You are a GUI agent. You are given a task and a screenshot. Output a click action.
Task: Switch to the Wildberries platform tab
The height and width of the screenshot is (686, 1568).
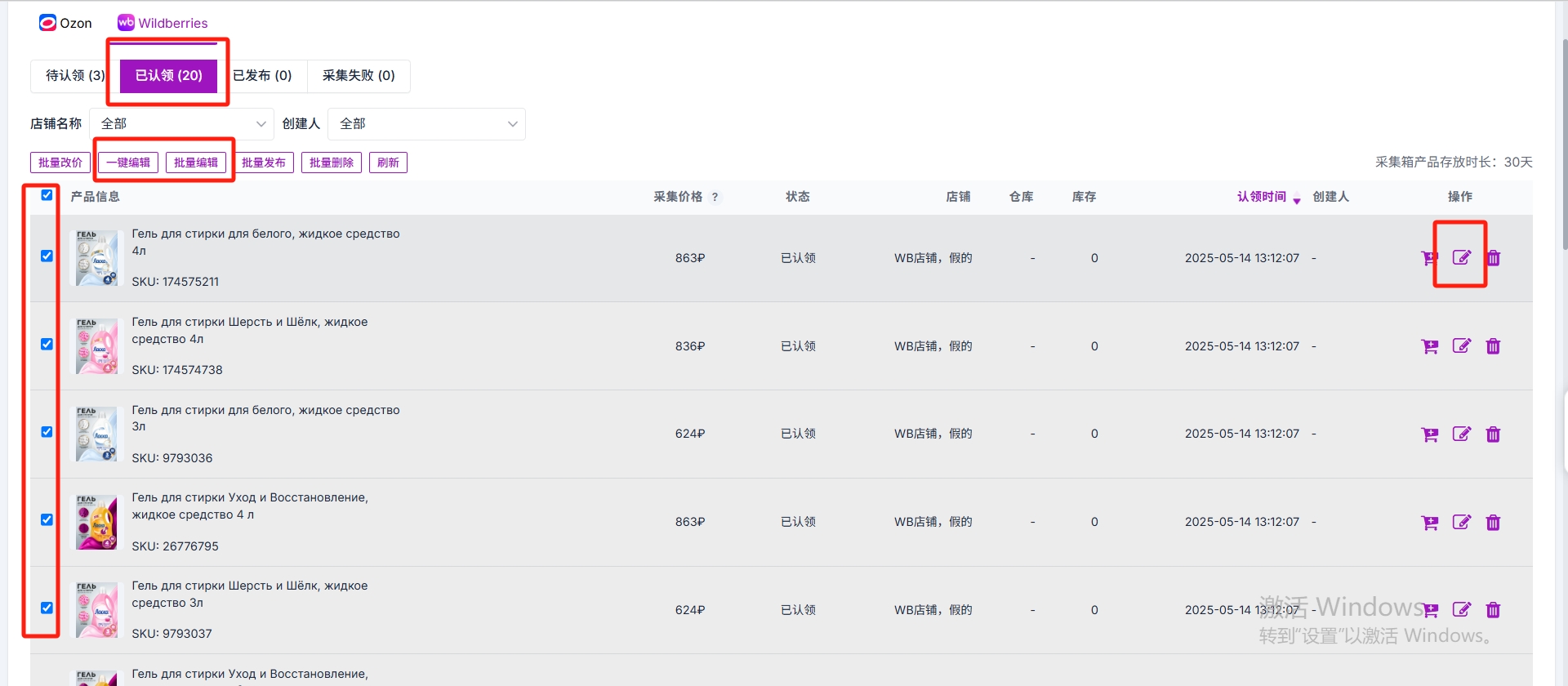pos(163,23)
